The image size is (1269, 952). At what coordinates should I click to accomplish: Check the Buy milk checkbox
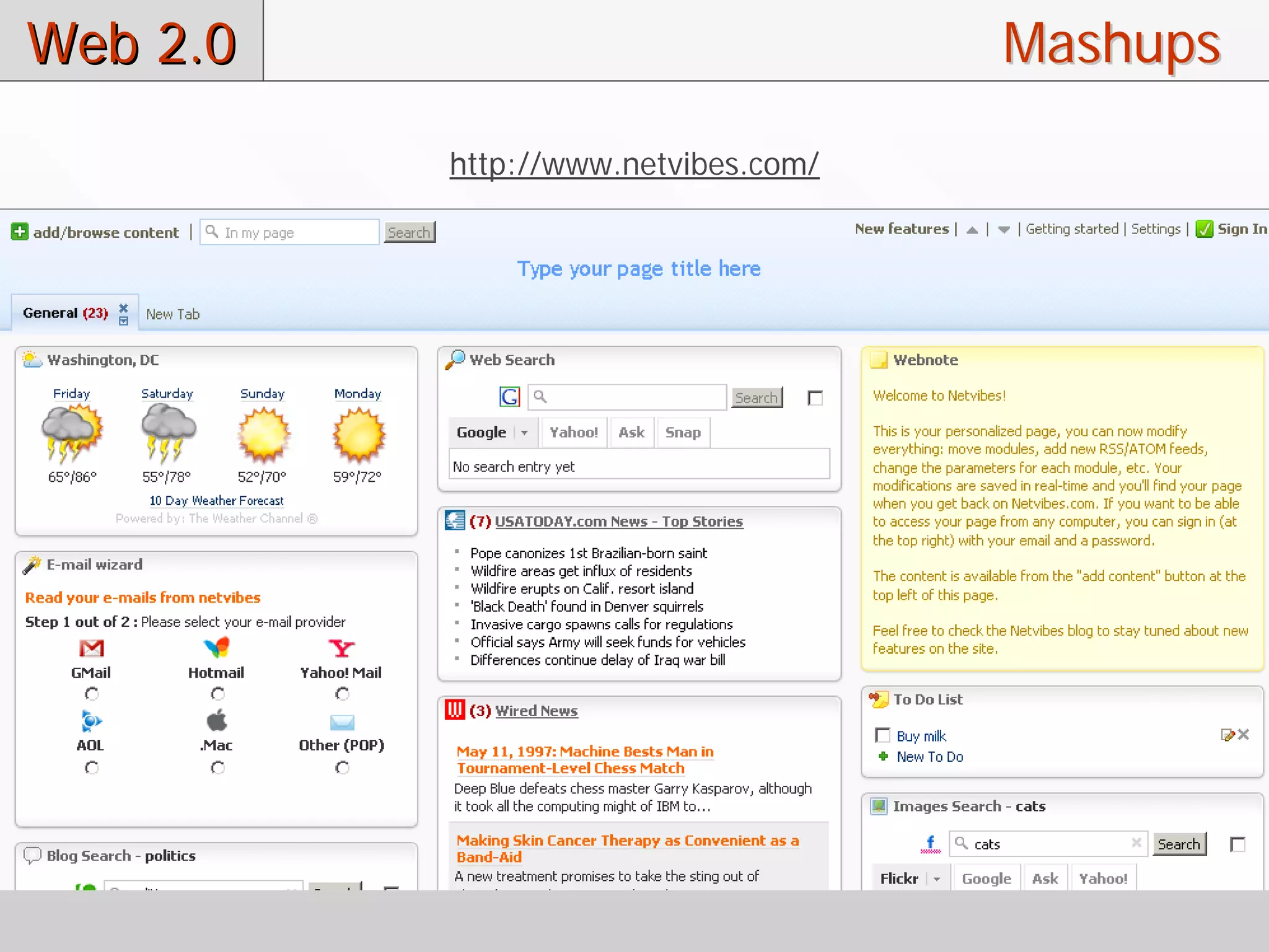pyautogui.click(x=882, y=735)
